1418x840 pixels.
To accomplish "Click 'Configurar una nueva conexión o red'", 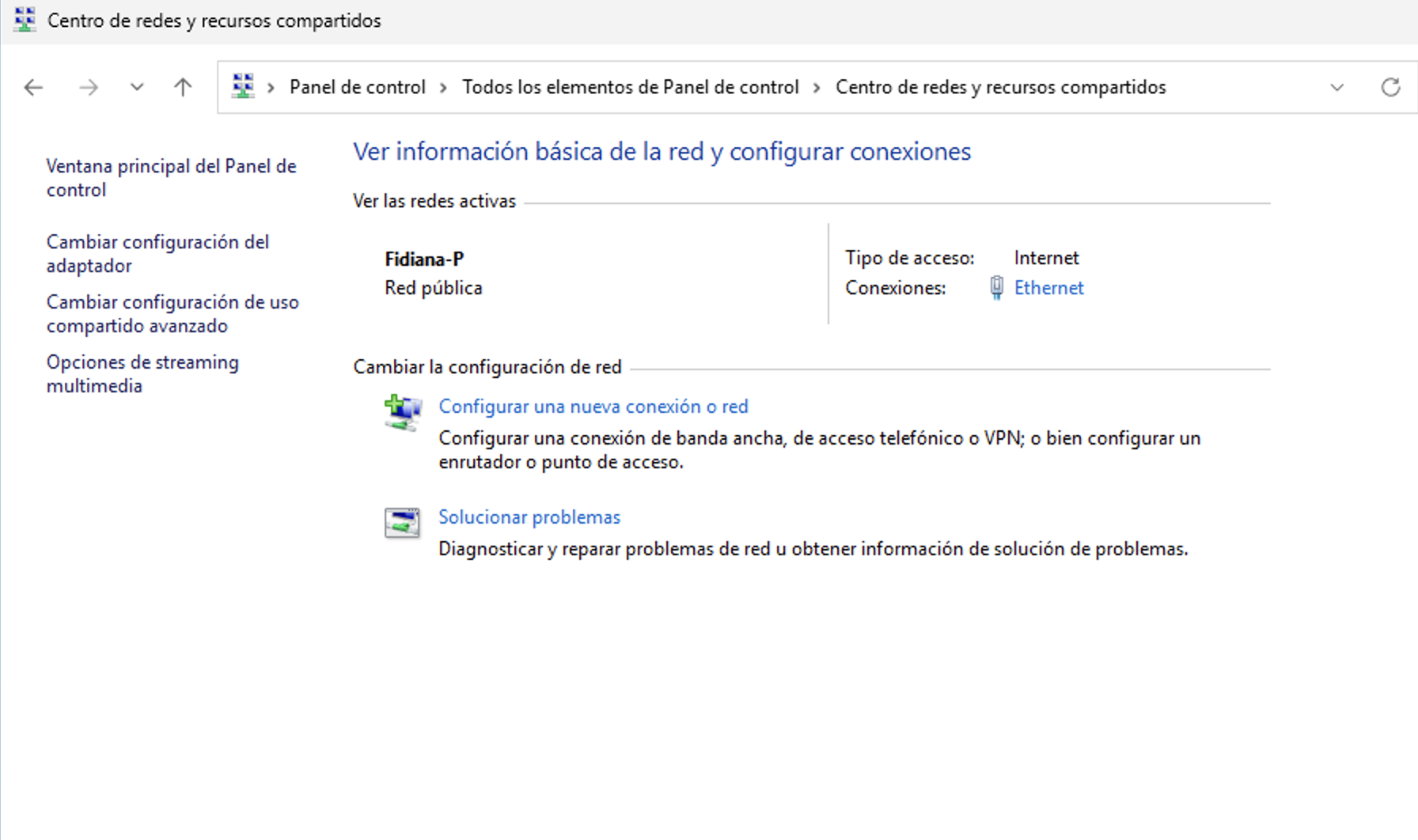I will (593, 407).
